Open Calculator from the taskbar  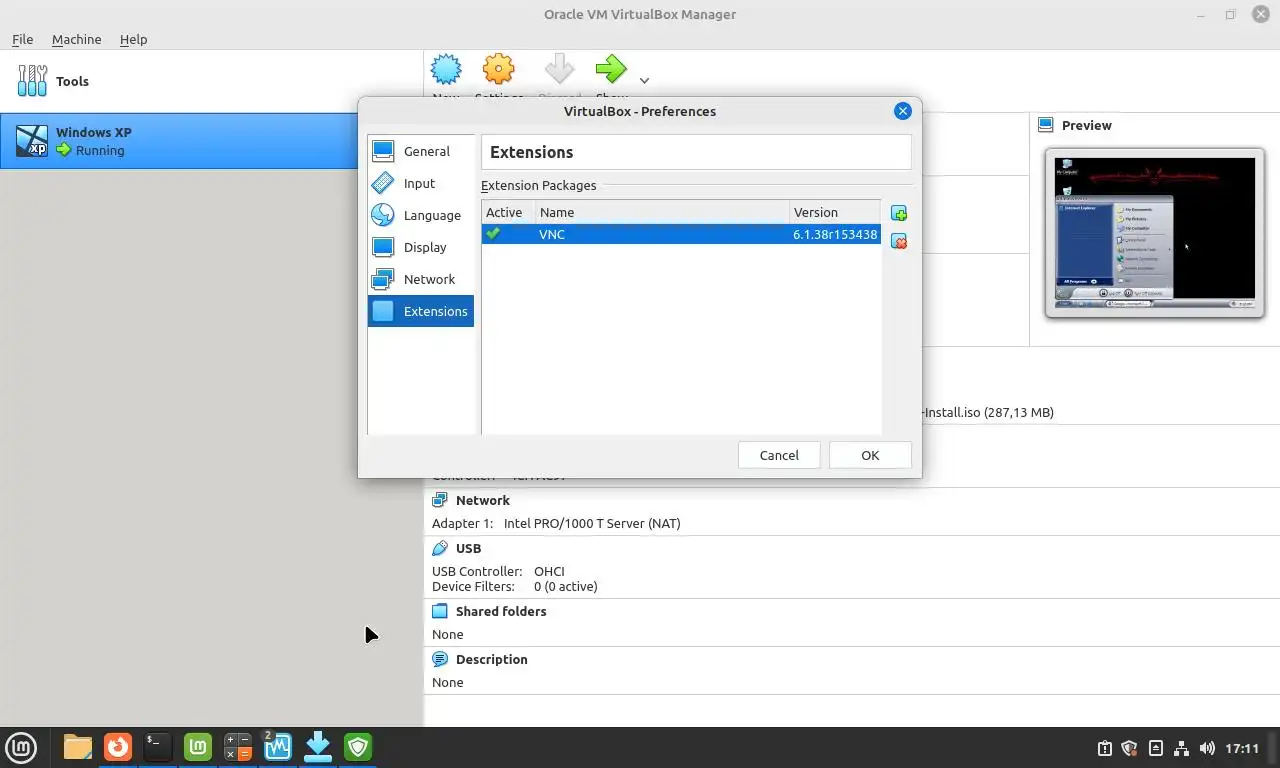pos(238,747)
